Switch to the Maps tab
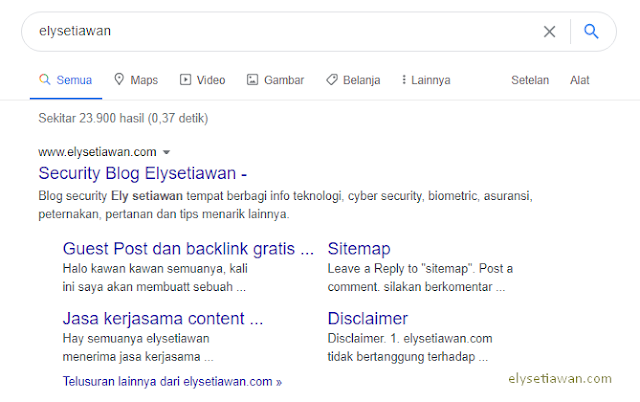 coord(136,80)
